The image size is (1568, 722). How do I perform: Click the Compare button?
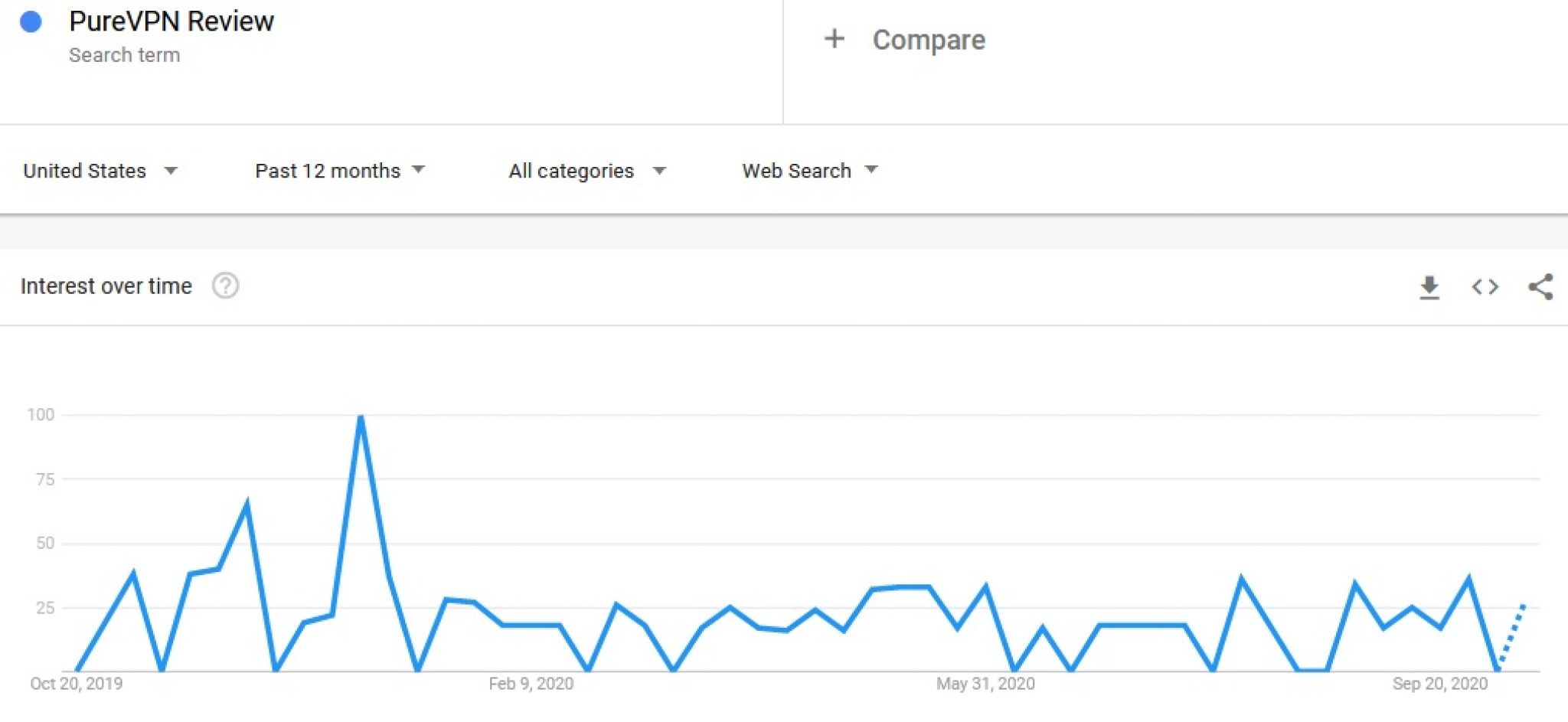point(928,39)
